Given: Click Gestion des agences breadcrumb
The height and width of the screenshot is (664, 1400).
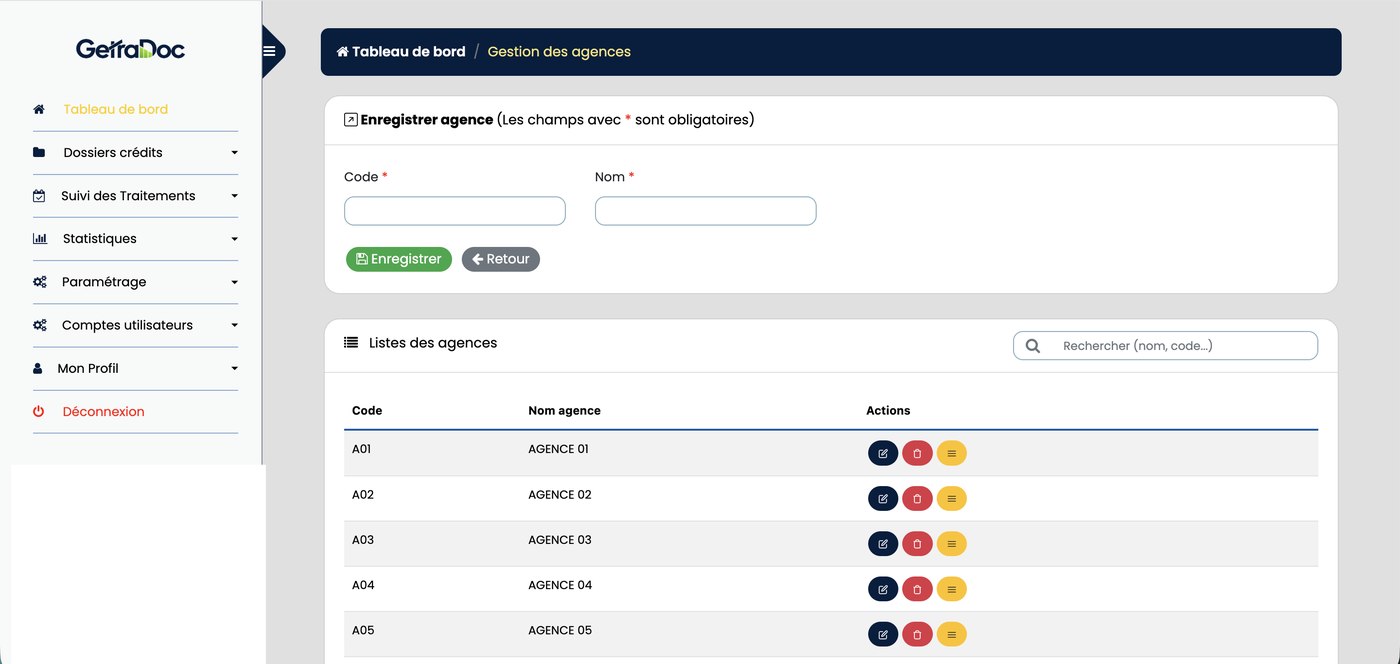Looking at the screenshot, I should tap(559, 51).
